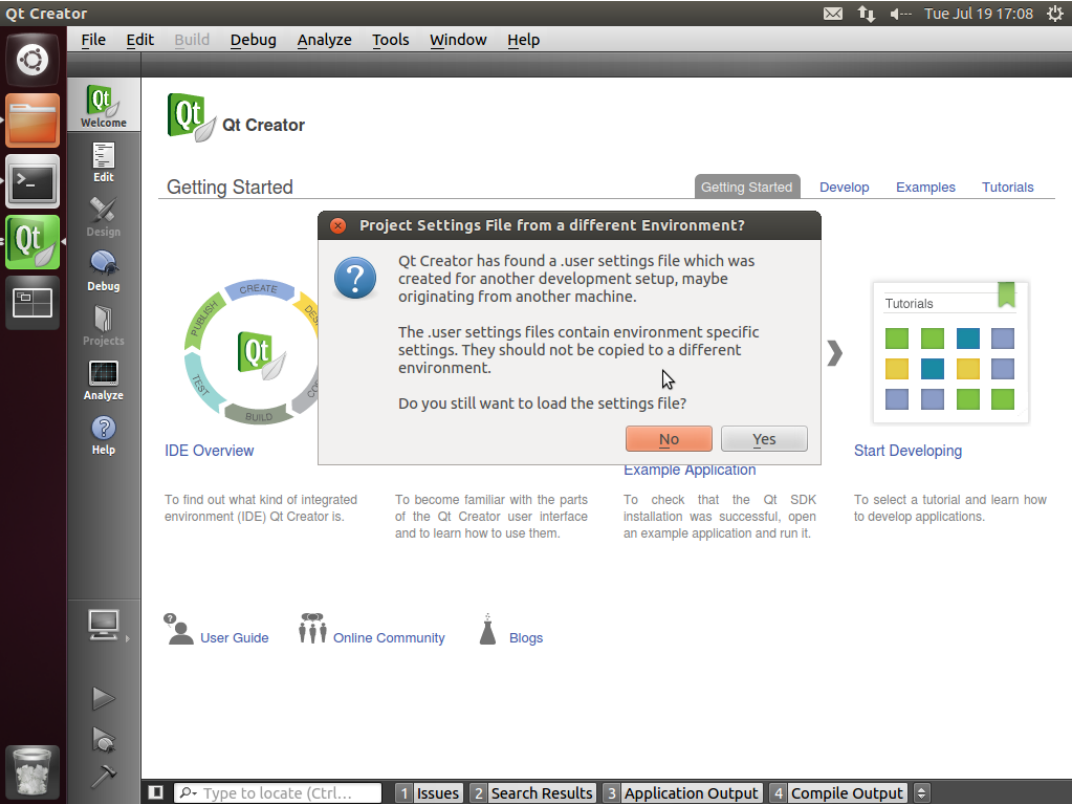Open workspace switcher in launcher

[x=32, y=303]
